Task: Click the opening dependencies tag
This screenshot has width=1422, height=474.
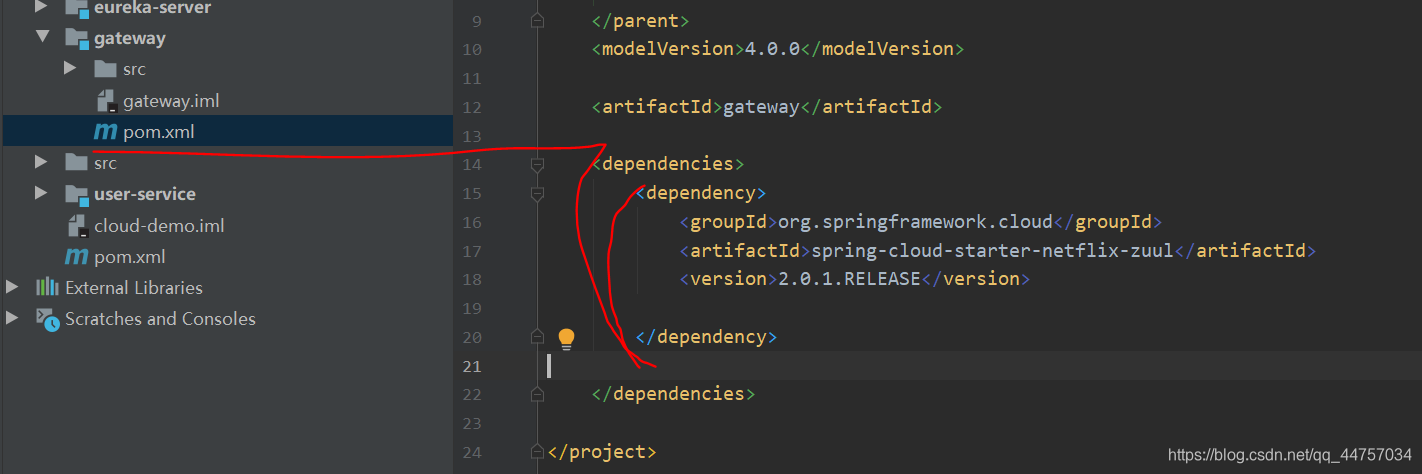Action: [x=668, y=163]
